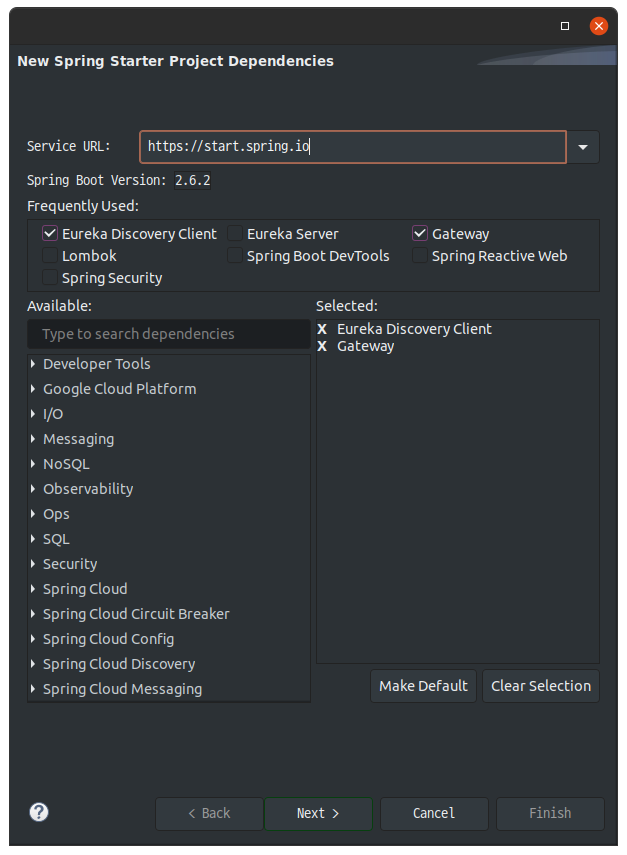This screenshot has width=627, height=855.
Task: Expand the Security category
Action: click(33, 564)
